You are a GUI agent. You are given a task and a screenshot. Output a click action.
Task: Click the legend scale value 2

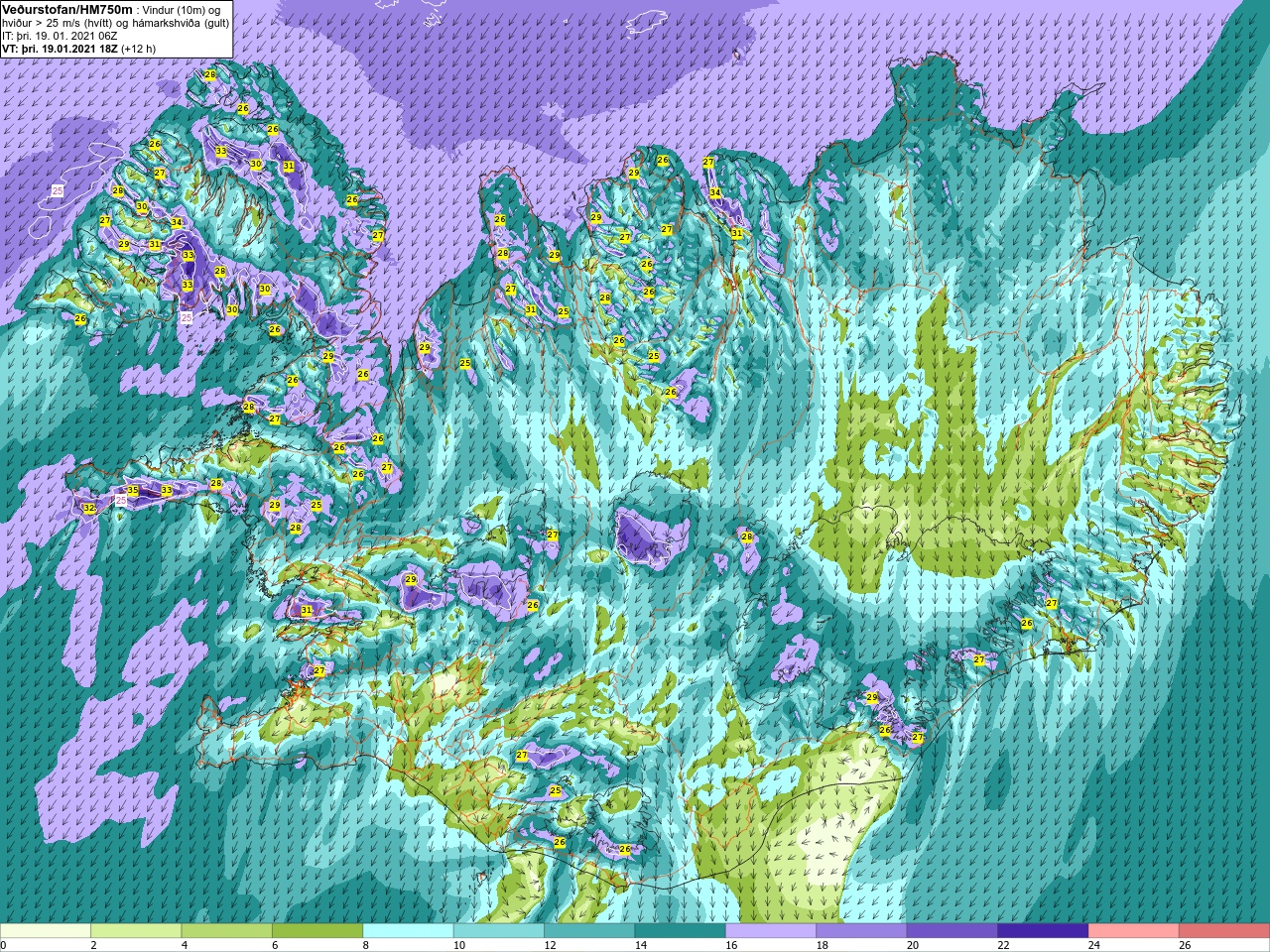click(x=93, y=945)
